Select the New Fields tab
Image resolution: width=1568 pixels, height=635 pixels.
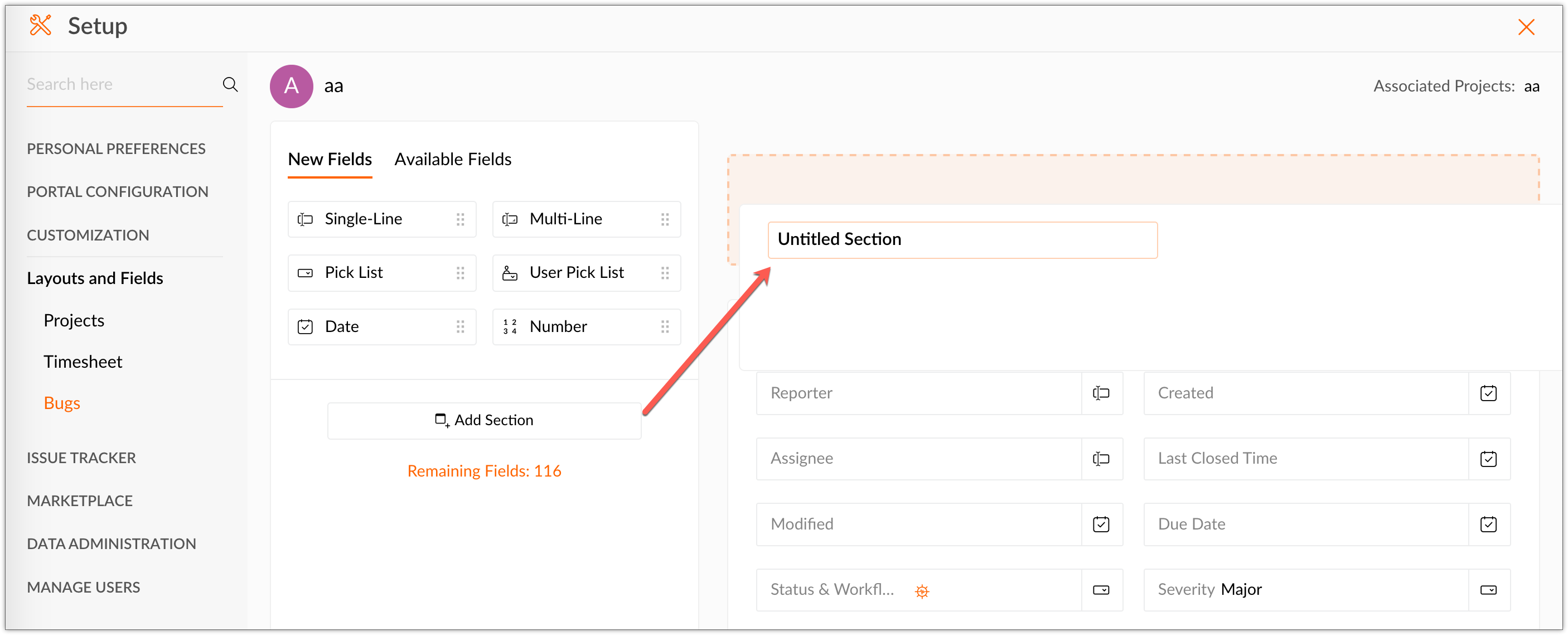(330, 159)
